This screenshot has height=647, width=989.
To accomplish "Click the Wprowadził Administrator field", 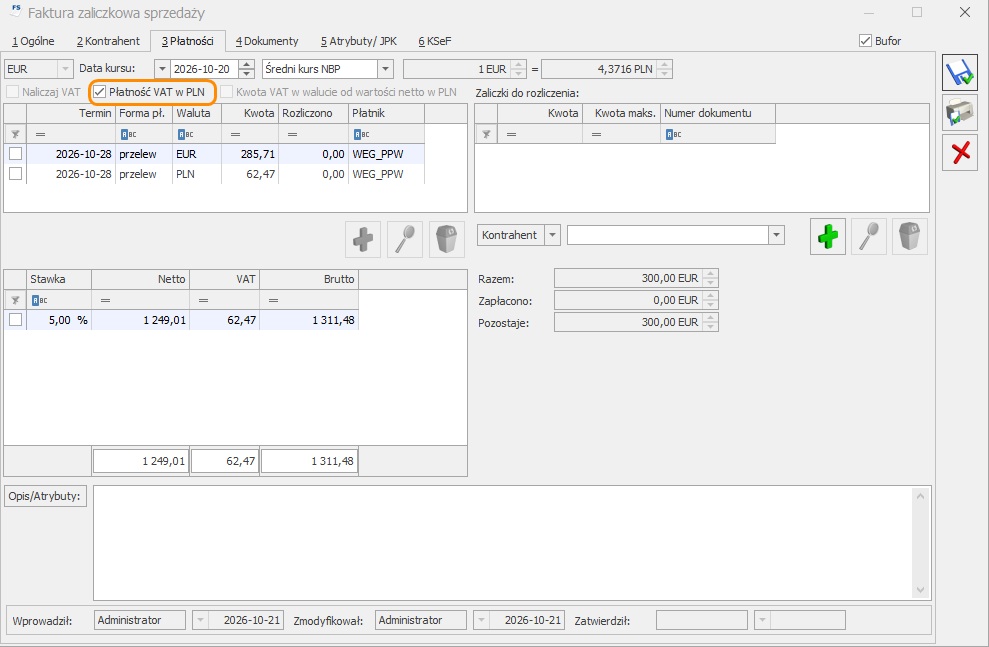I will (140, 621).
